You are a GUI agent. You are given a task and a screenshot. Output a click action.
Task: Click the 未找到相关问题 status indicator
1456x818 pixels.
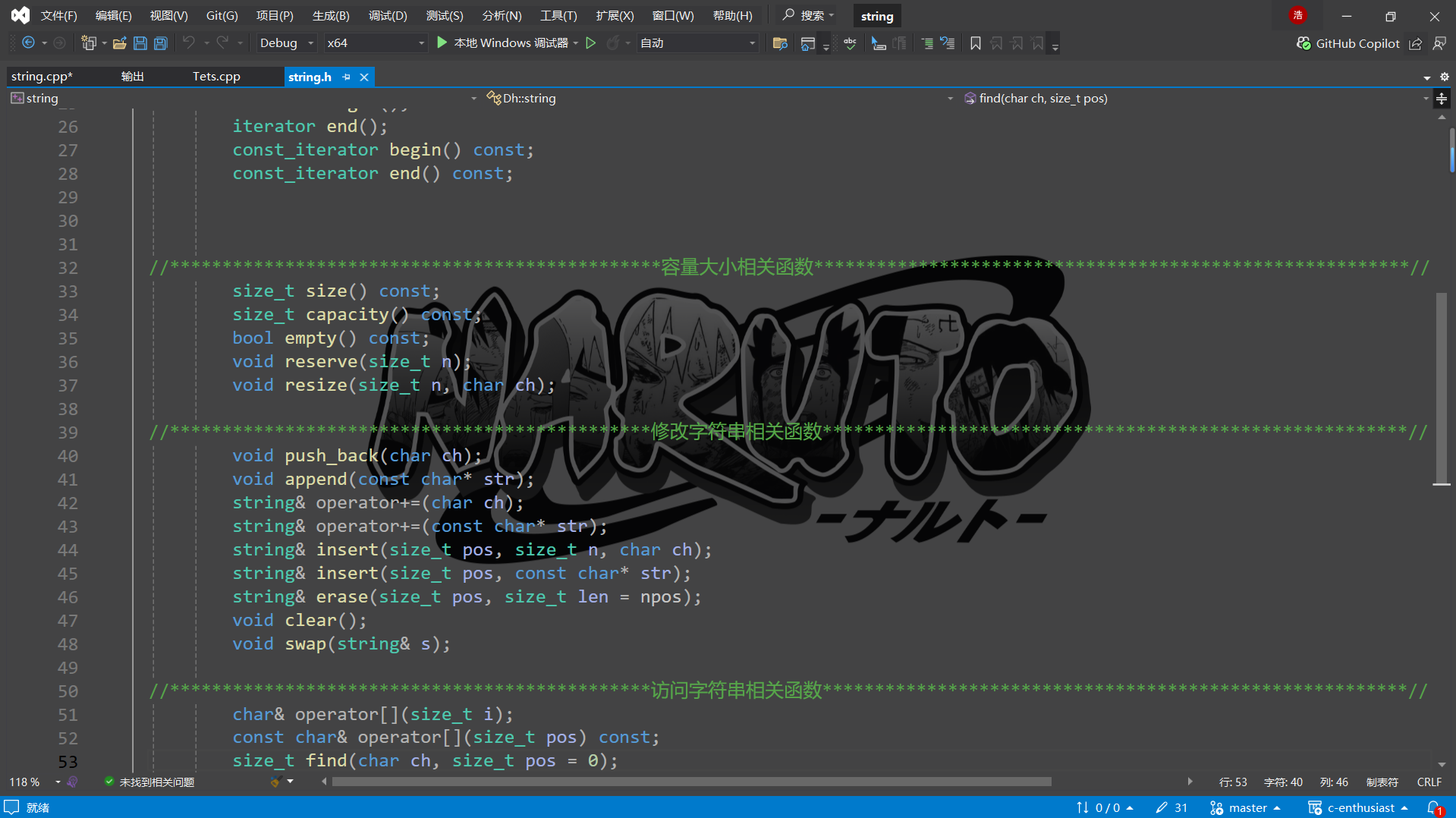tap(149, 782)
